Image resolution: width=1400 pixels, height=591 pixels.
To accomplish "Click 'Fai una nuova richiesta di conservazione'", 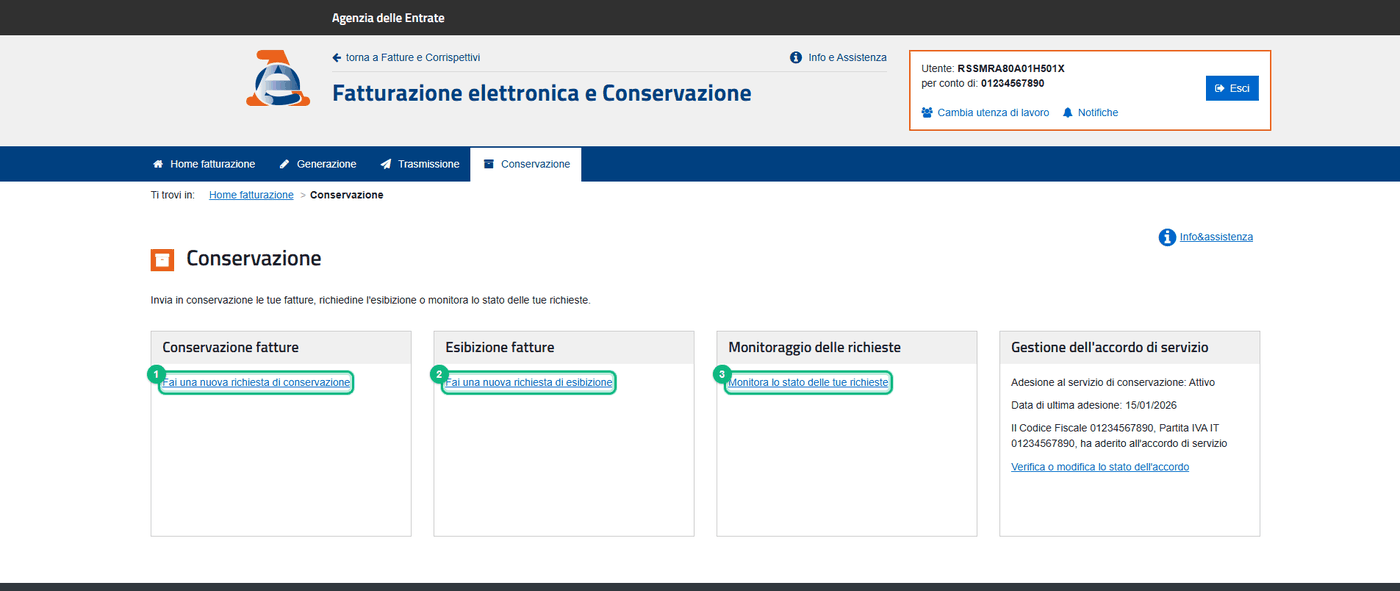I will point(256,383).
